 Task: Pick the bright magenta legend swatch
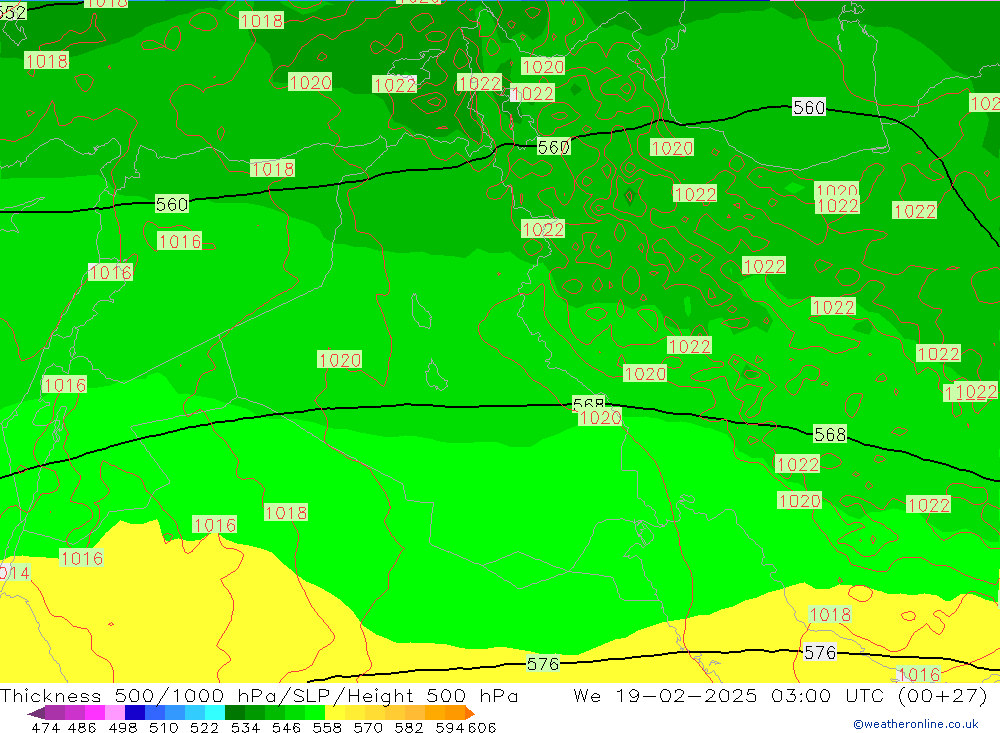tap(95, 713)
